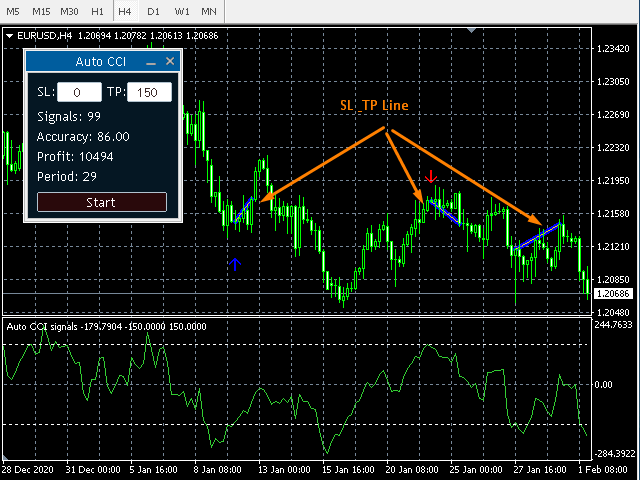Switch chart to M5 timeframe
The height and width of the screenshot is (480, 640).
point(14,11)
